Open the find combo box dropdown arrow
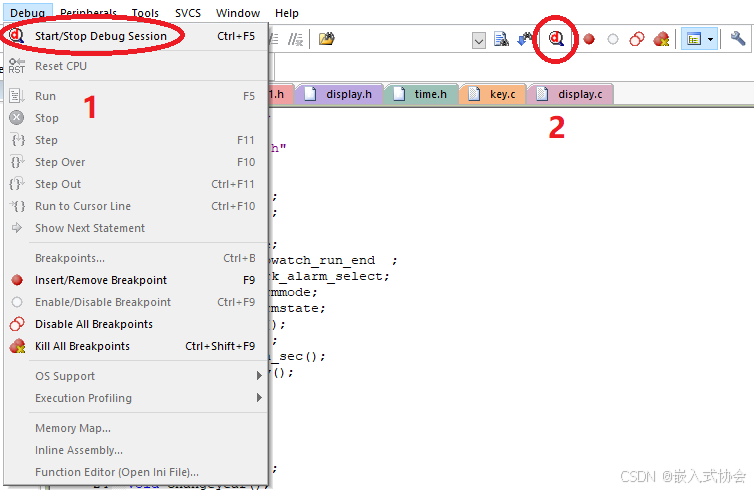 click(x=478, y=41)
